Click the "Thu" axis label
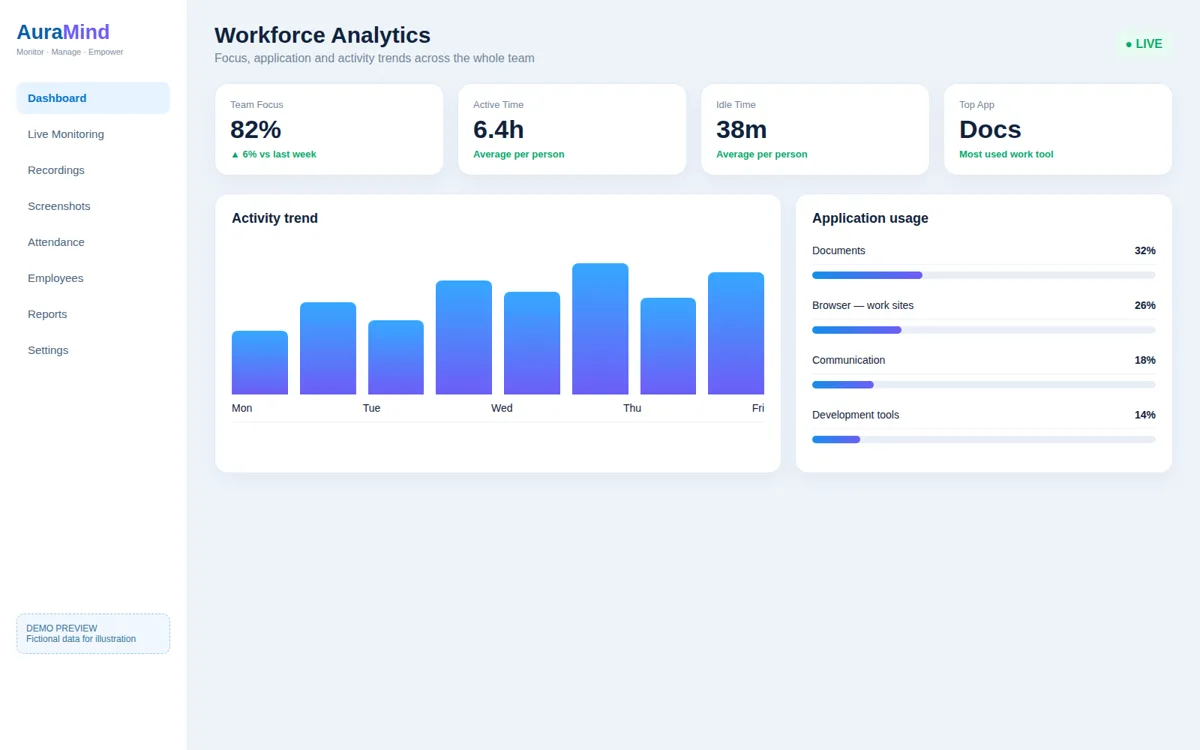The width and height of the screenshot is (1200, 750). pos(632,408)
